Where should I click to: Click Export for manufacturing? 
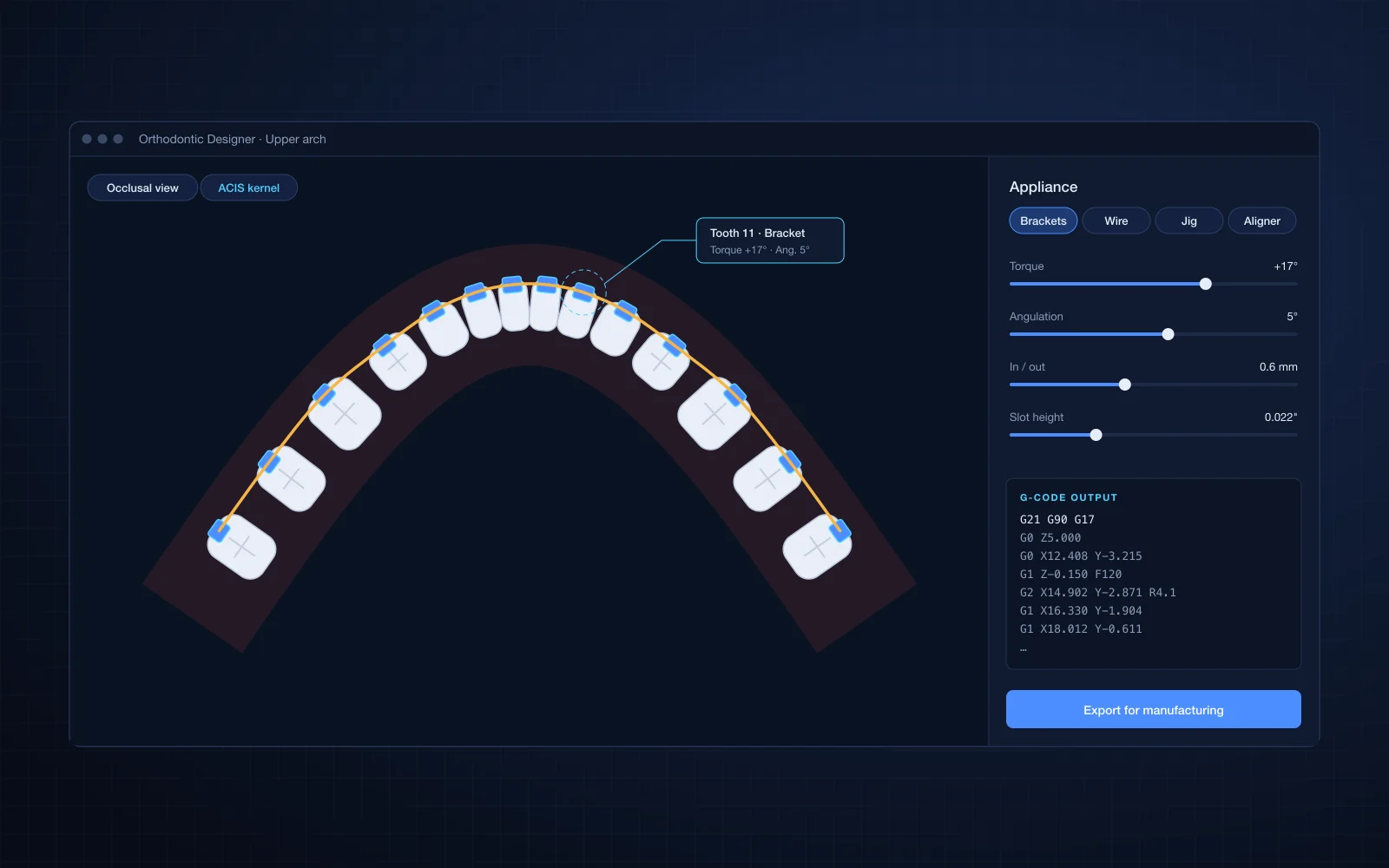[1154, 709]
